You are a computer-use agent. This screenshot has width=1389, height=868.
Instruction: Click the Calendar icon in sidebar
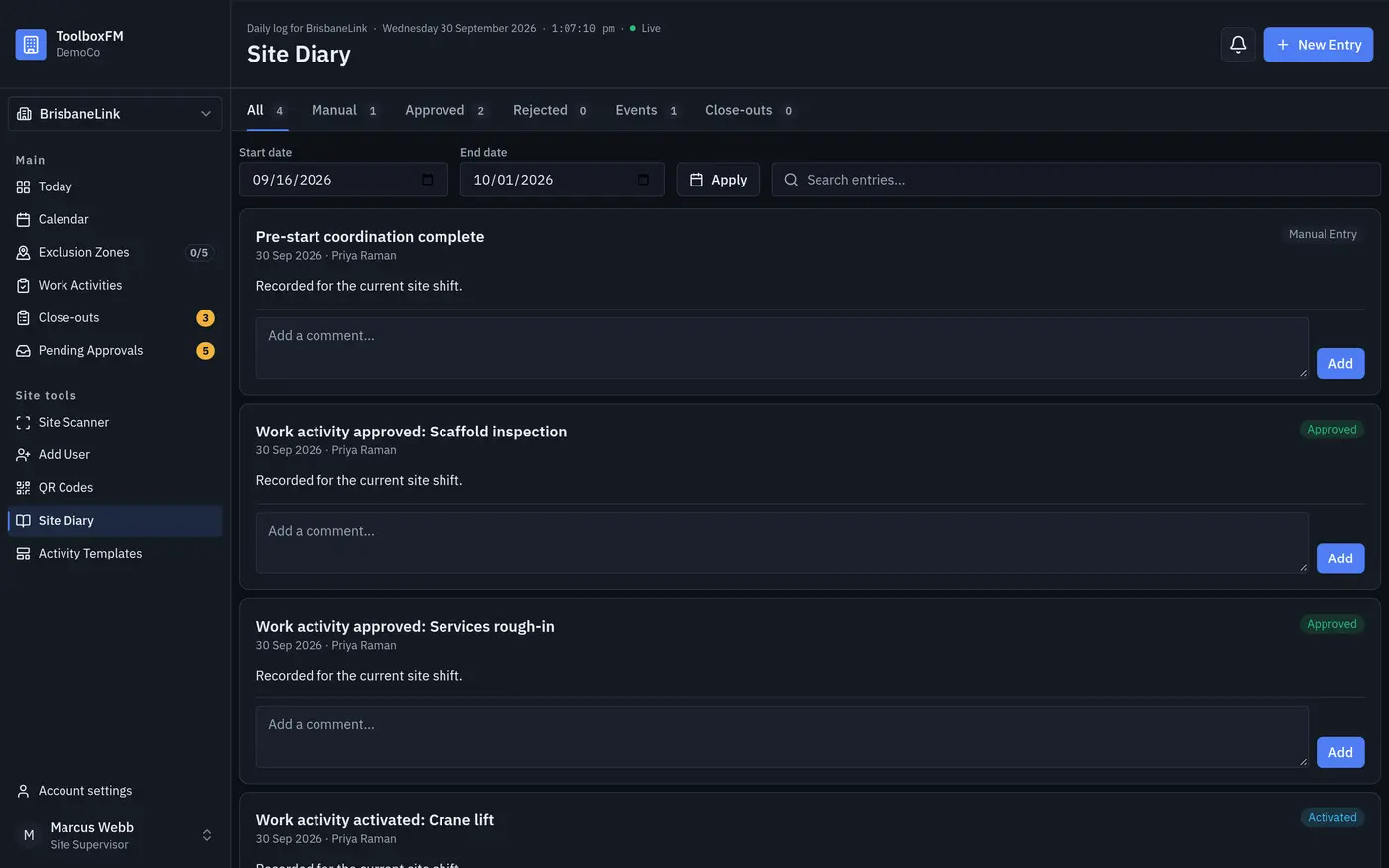[23, 219]
